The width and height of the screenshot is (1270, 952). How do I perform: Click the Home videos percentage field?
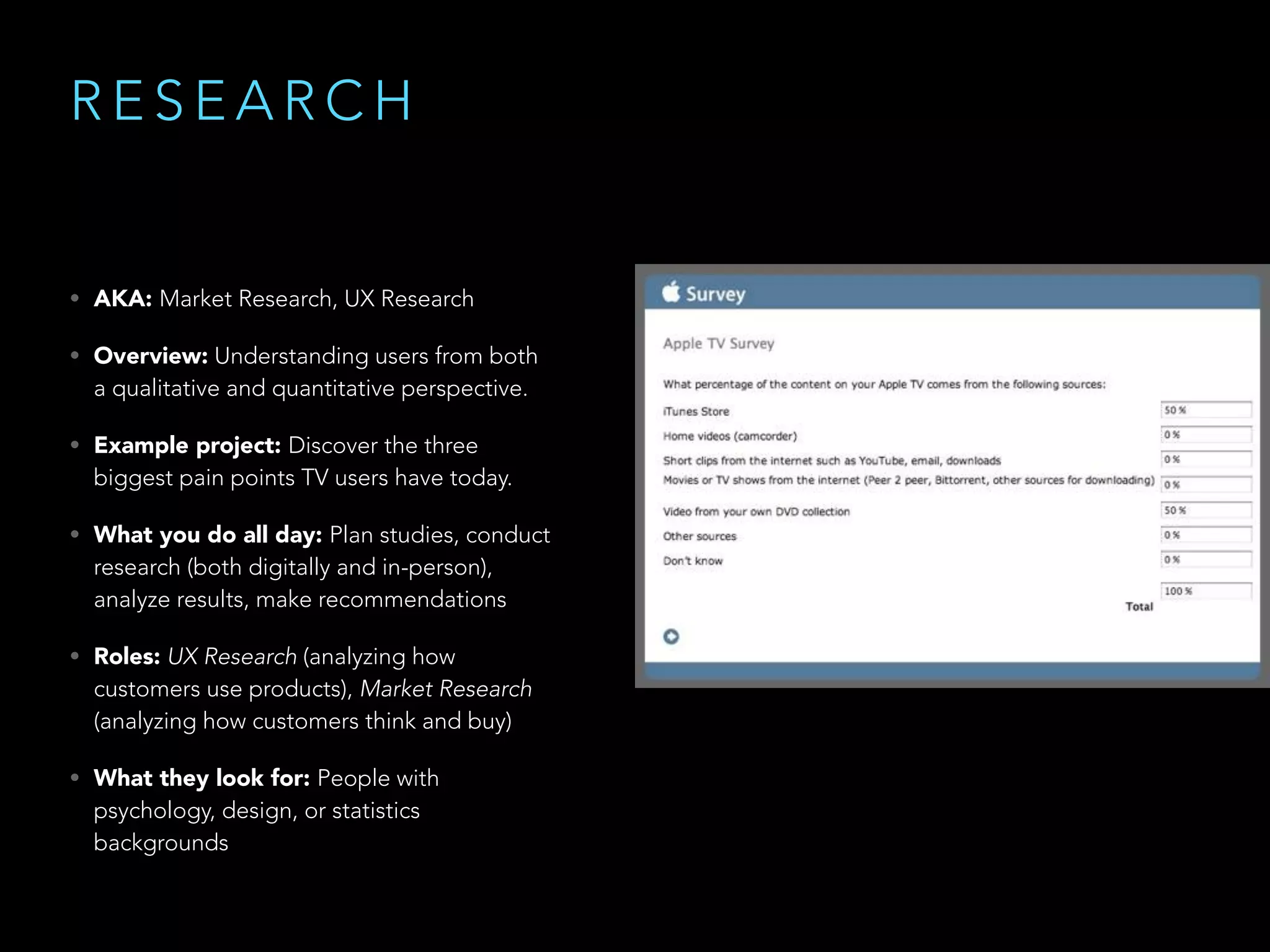point(1206,434)
